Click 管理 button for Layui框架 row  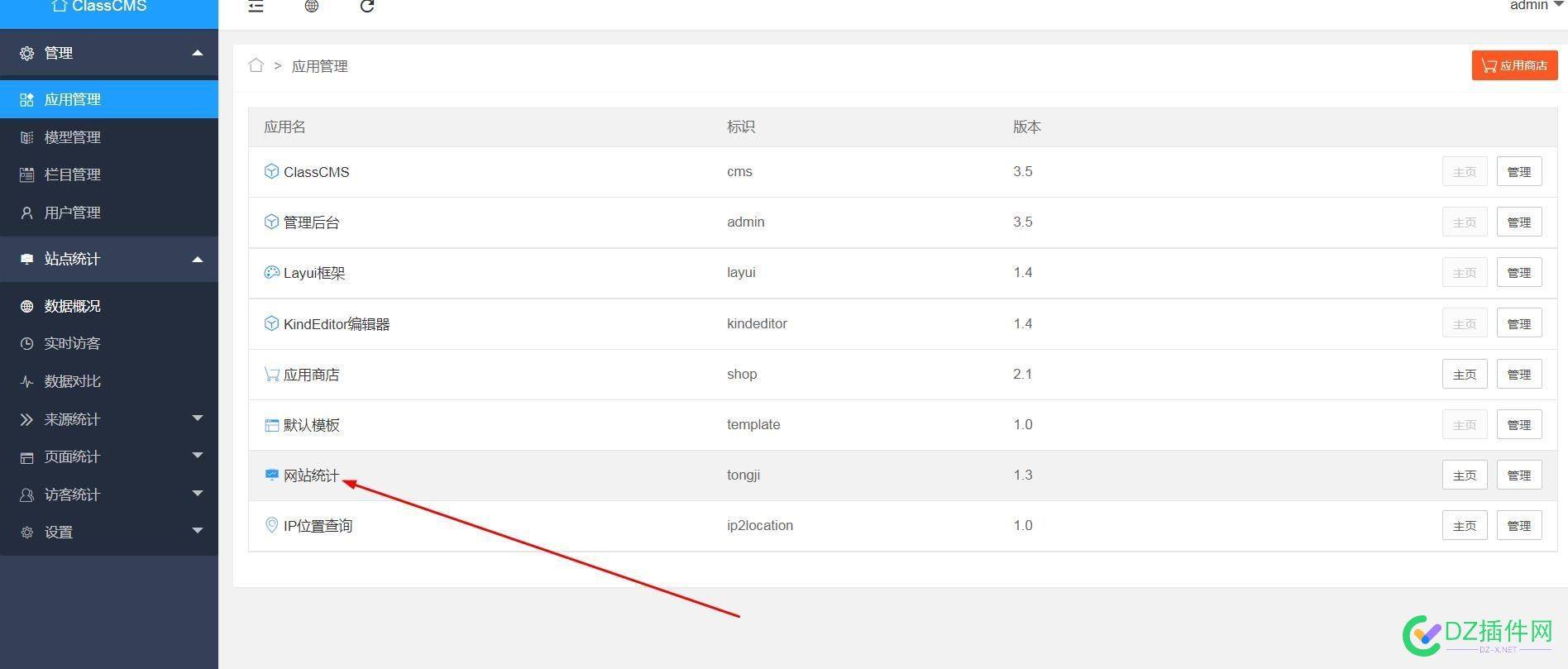click(1519, 273)
